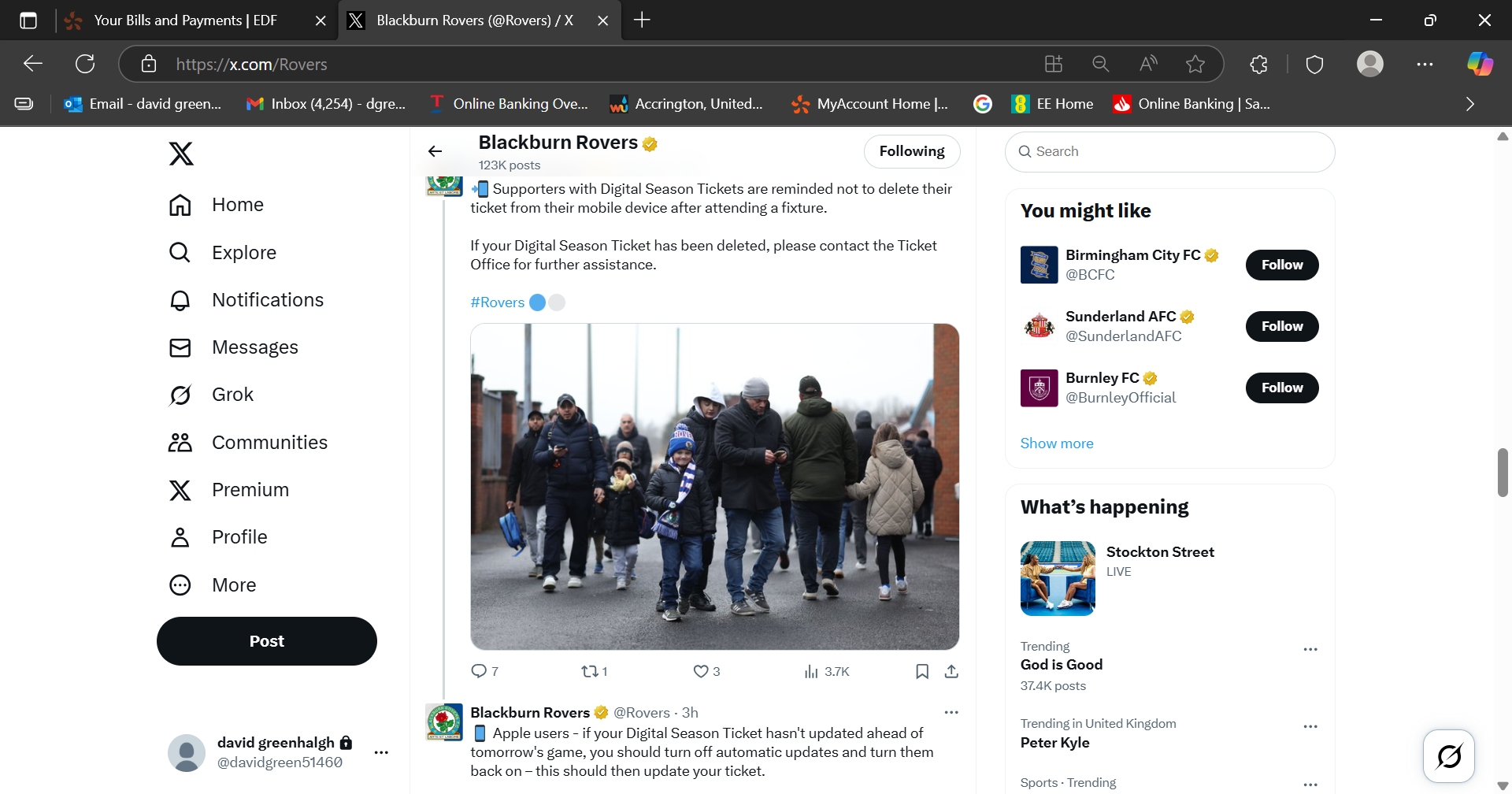Close the EDF Bills and Payments tab

[x=321, y=20]
